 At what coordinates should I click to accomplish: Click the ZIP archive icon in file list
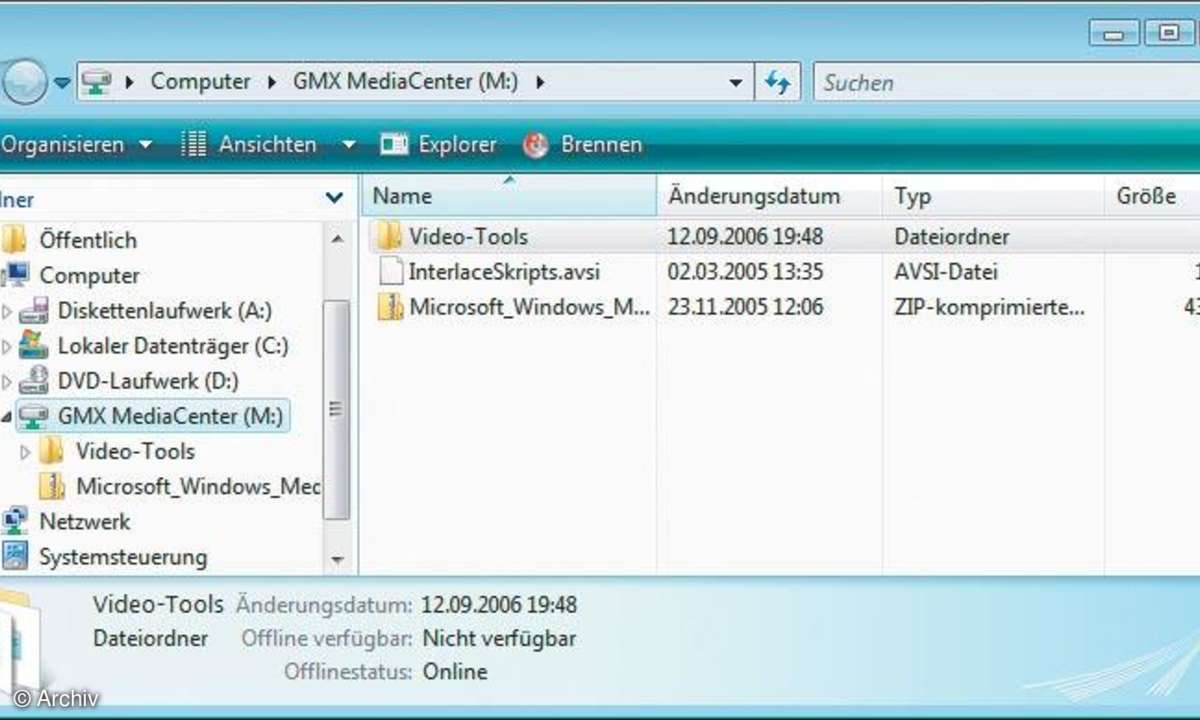pyautogui.click(x=389, y=307)
